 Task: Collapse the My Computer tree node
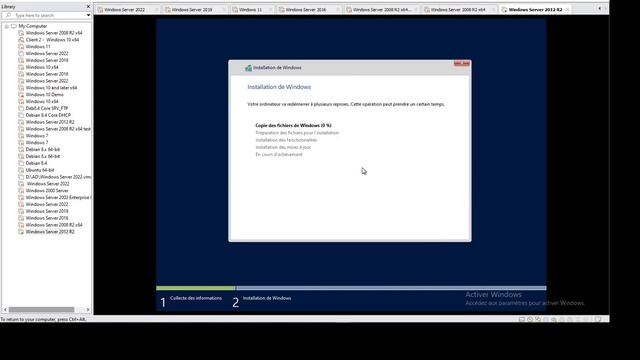[x=7, y=26]
